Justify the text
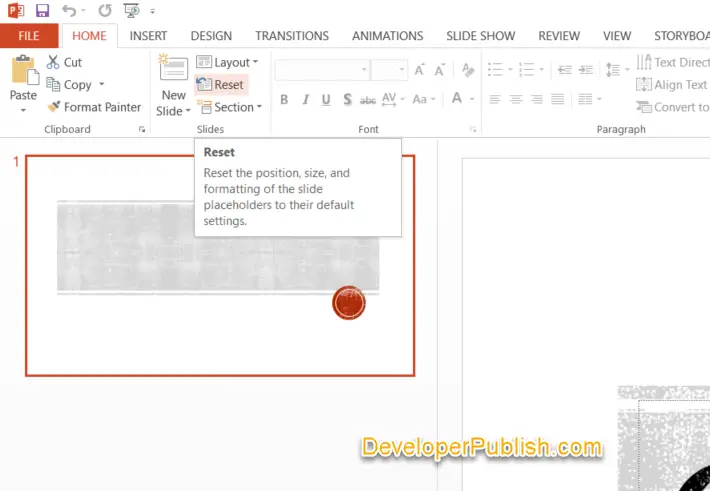The image size is (710, 491). point(557,99)
